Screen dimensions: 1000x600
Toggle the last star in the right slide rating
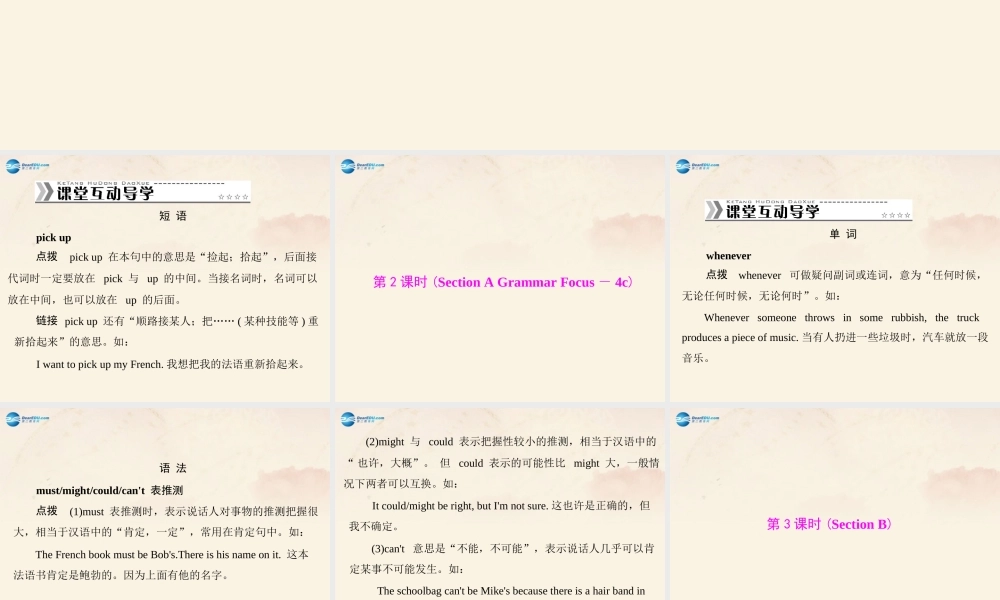click(x=909, y=214)
